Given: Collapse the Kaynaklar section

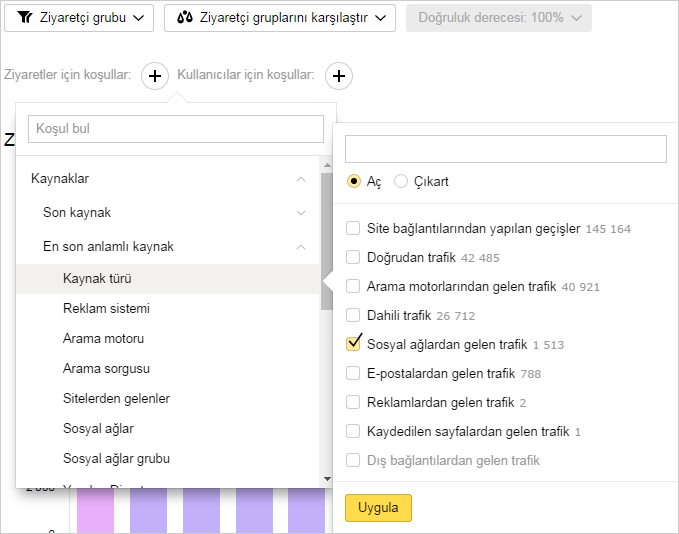Looking at the screenshot, I should pyautogui.click(x=300, y=179).
